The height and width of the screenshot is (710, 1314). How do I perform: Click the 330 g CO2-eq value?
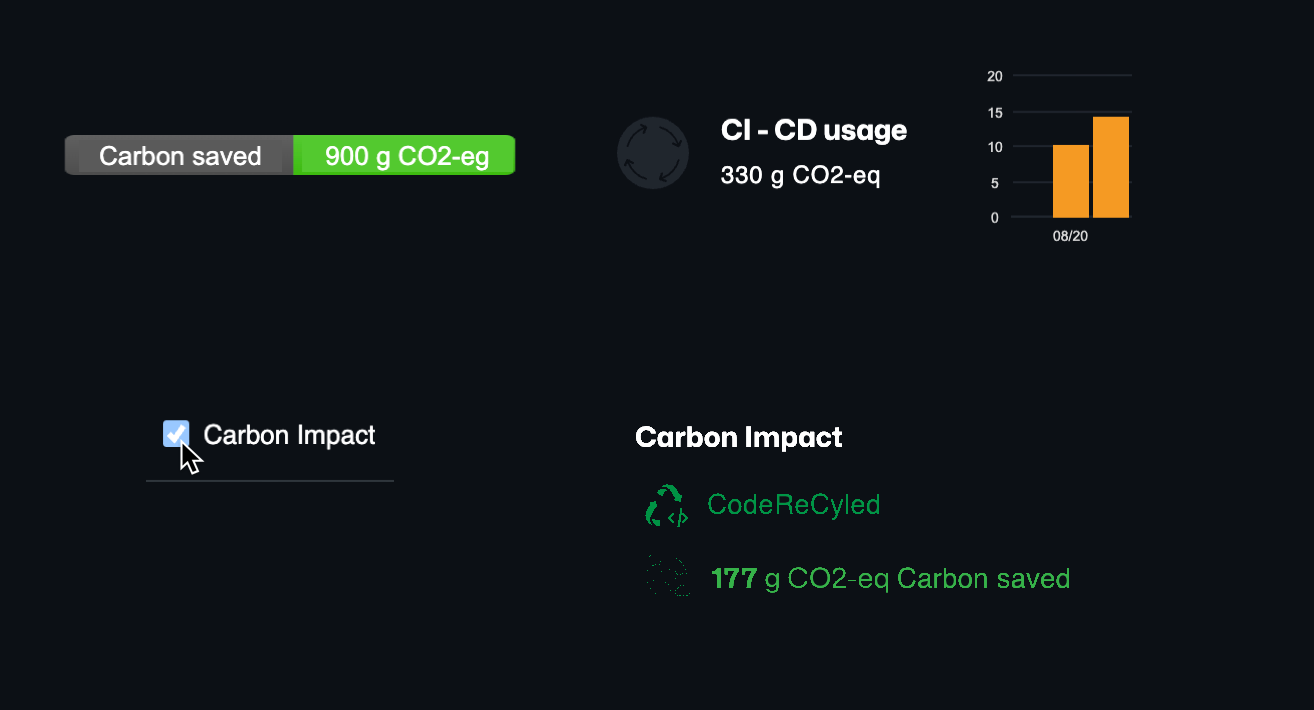tap(800, 176)
